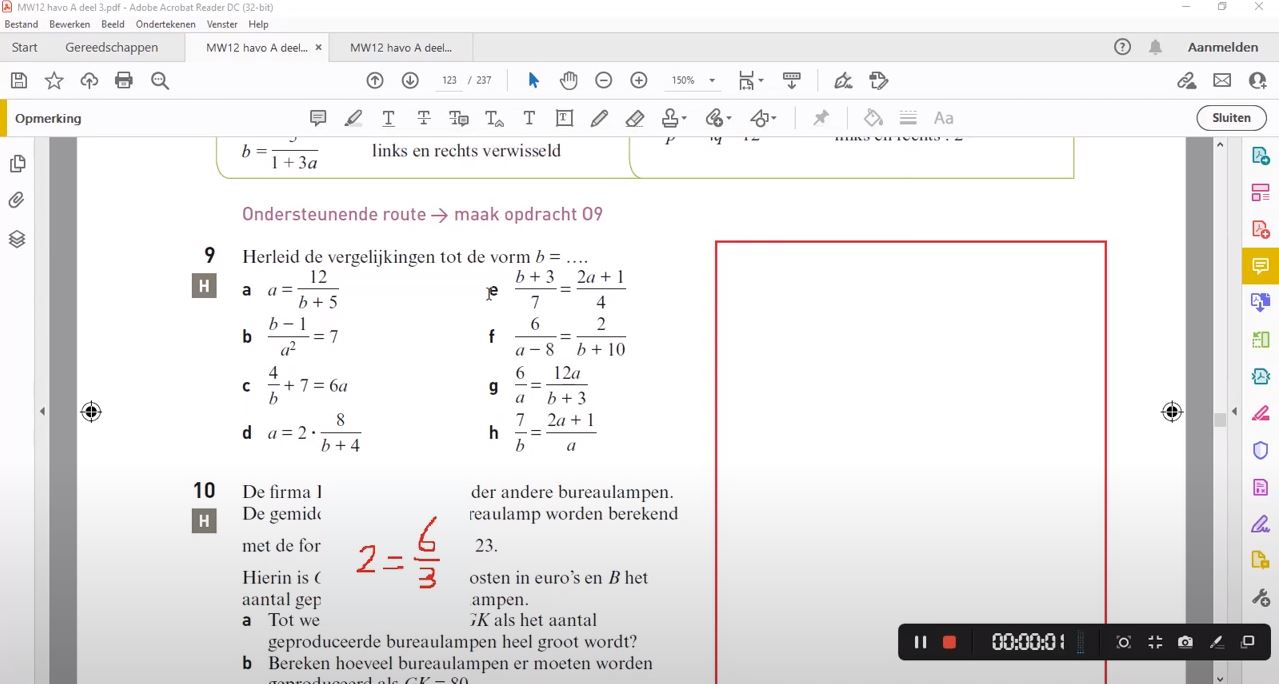
Task: Toggle the keep tool selected pin
Action: pos(821,118)
